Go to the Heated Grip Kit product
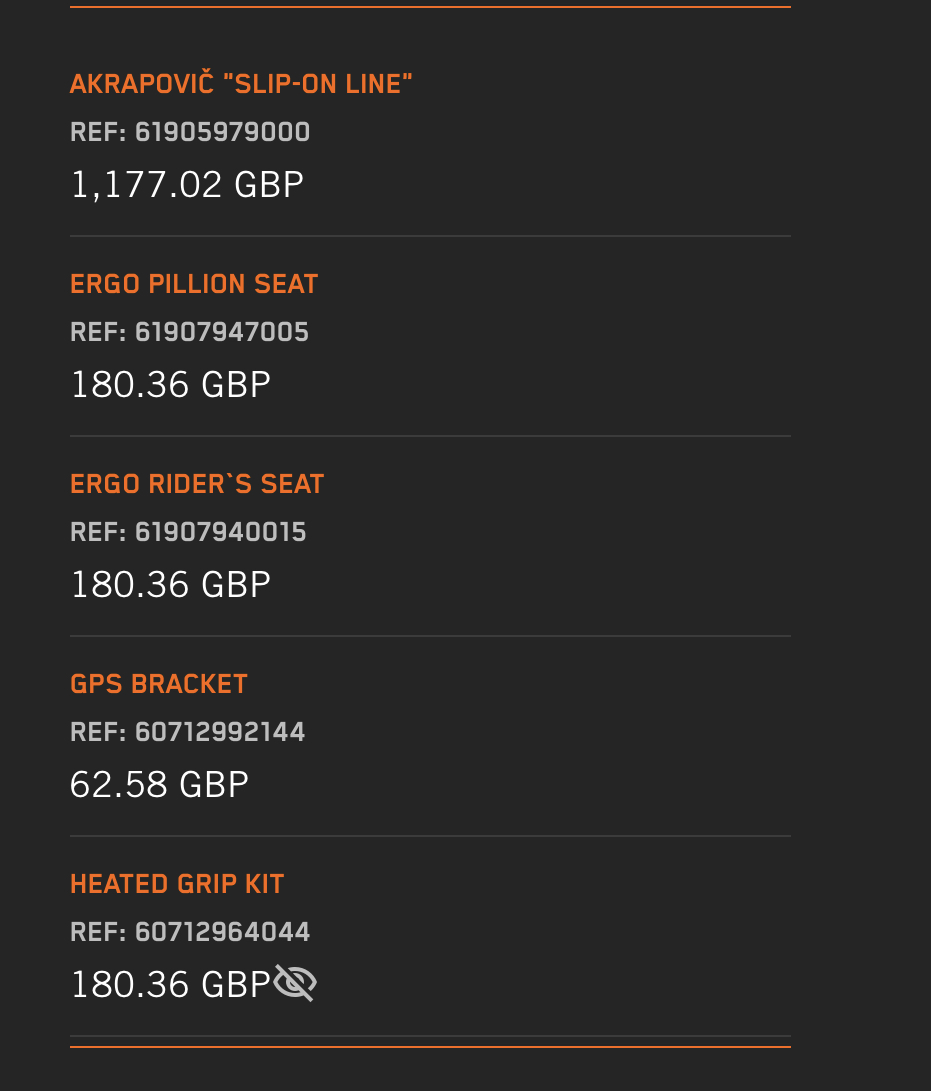Image resolution: width=931 pixels, height=1091 pixels. coord(177,884)
